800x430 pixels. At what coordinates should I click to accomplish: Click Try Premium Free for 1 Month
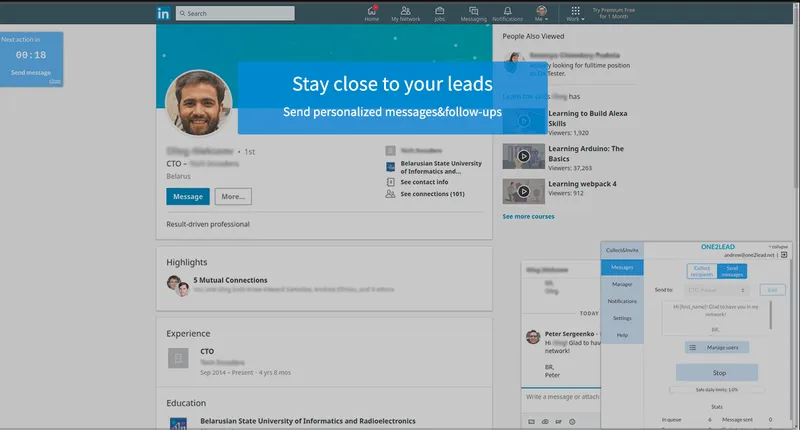(x=613, y=13)
